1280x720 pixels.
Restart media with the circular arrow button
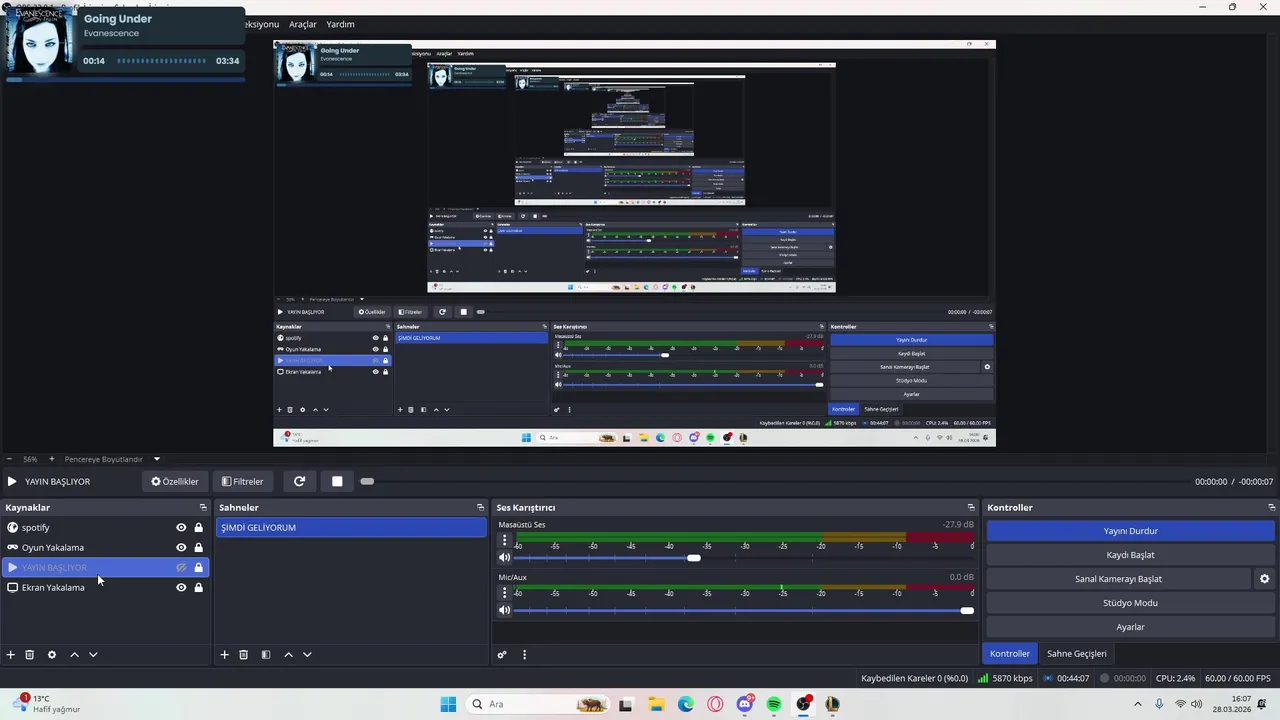point(299,481)
